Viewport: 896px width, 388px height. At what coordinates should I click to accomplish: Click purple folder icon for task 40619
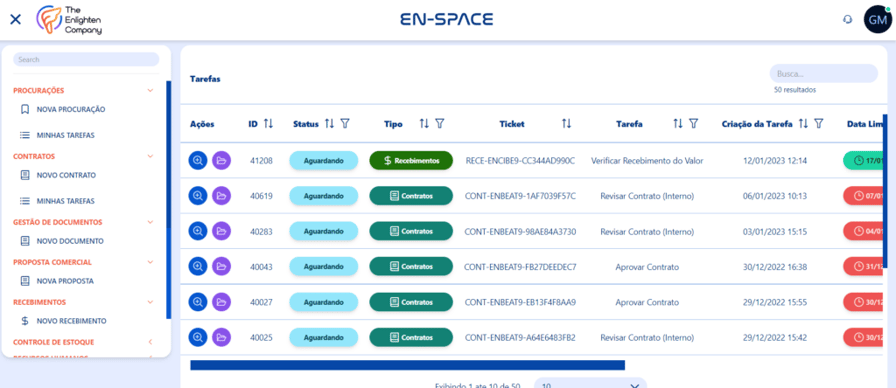[x=222, y=196]
